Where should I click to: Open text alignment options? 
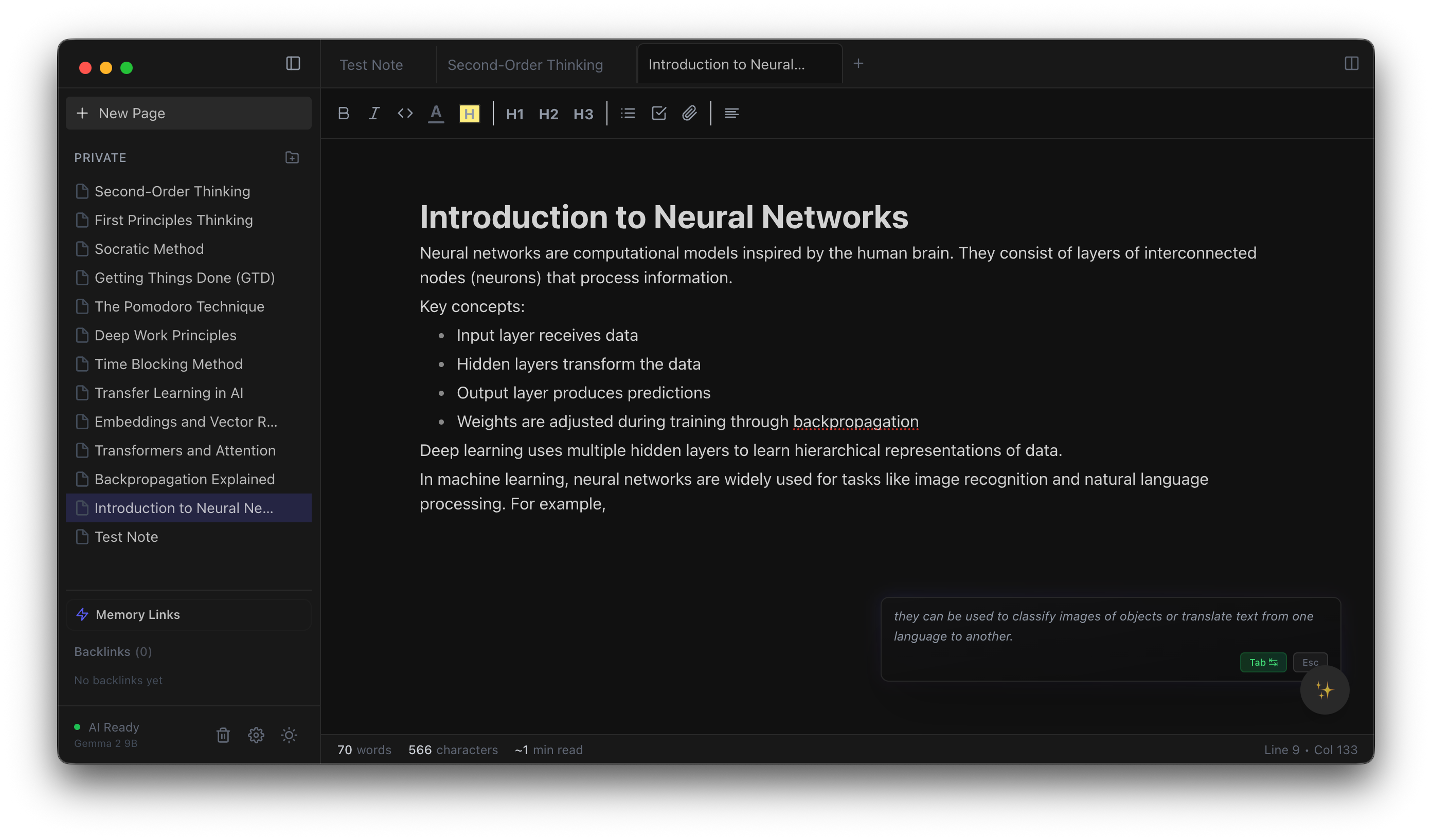pyautogui.click(x=731, y=113)
